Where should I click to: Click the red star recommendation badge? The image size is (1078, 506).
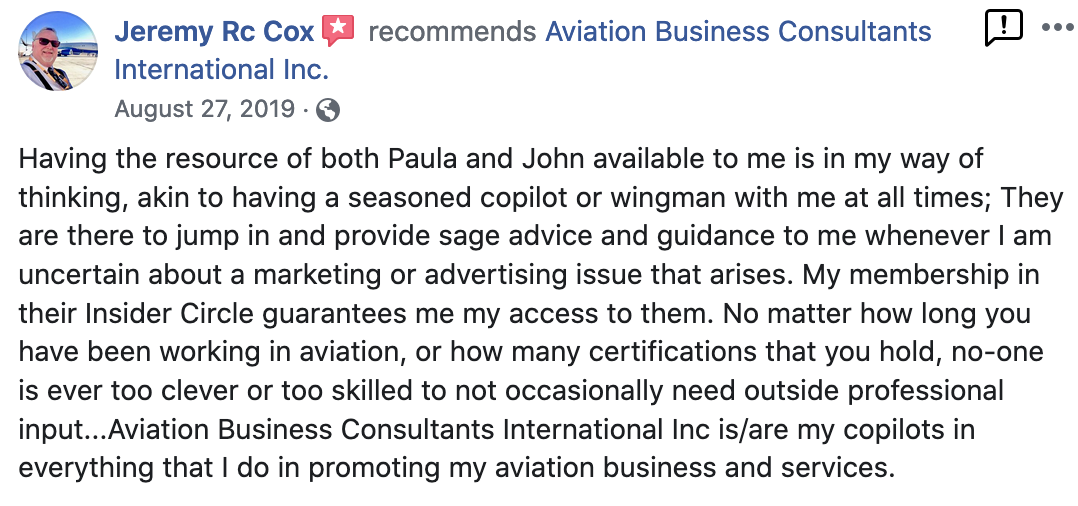click(338, 31)
